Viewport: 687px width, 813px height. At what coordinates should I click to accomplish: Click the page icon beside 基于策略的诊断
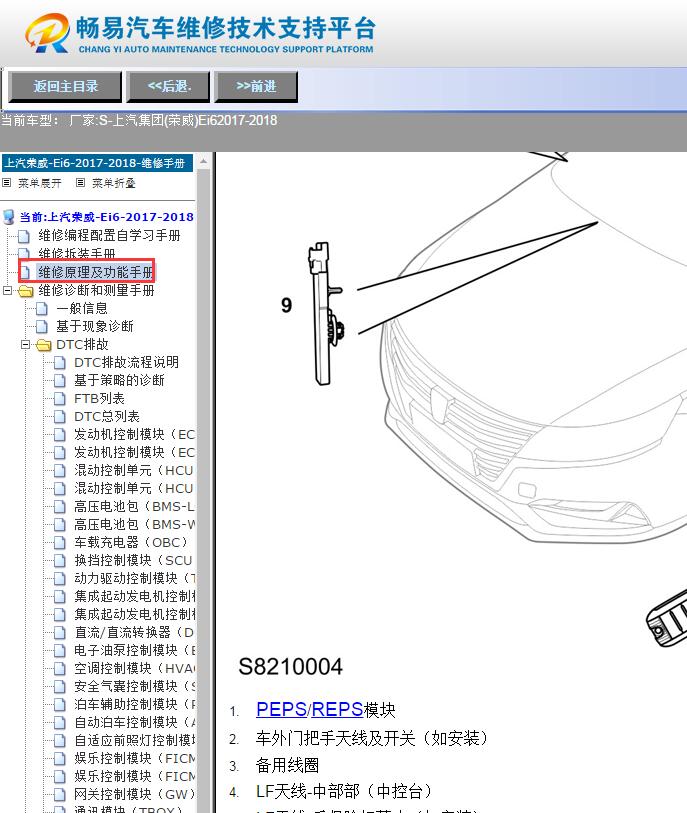click(x=60, y=381)
